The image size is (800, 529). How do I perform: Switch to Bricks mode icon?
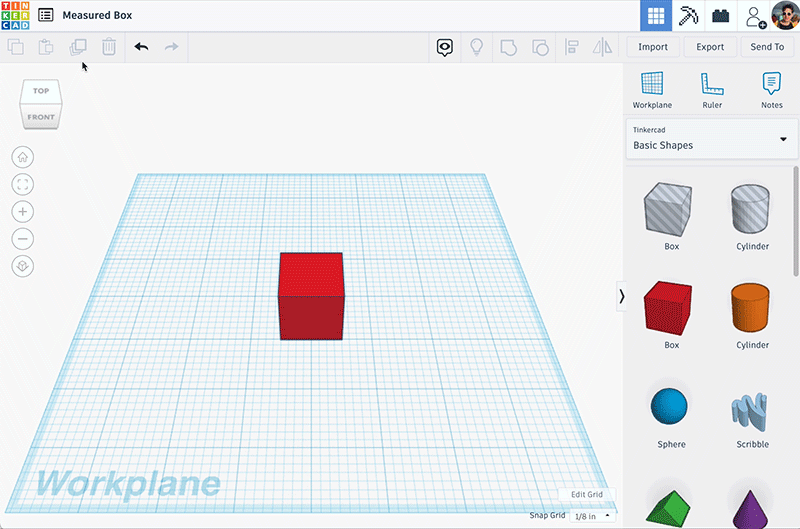(x=720, y=16)
